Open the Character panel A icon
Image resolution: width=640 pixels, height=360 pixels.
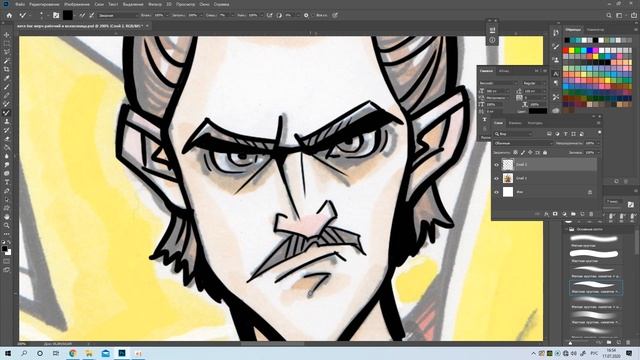[x=556, y=74]
